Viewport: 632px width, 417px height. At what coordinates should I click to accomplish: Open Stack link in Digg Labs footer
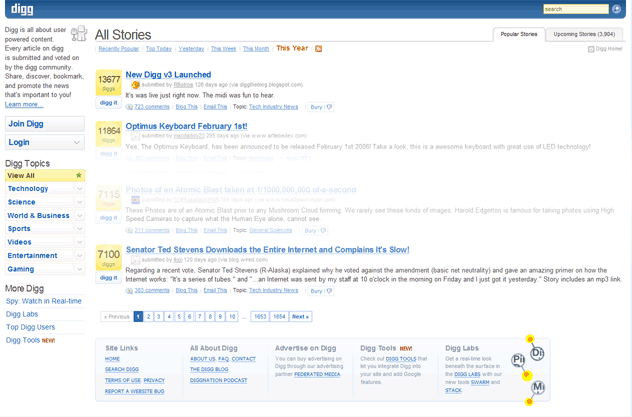pyautogui.click(x=453, y=390)
